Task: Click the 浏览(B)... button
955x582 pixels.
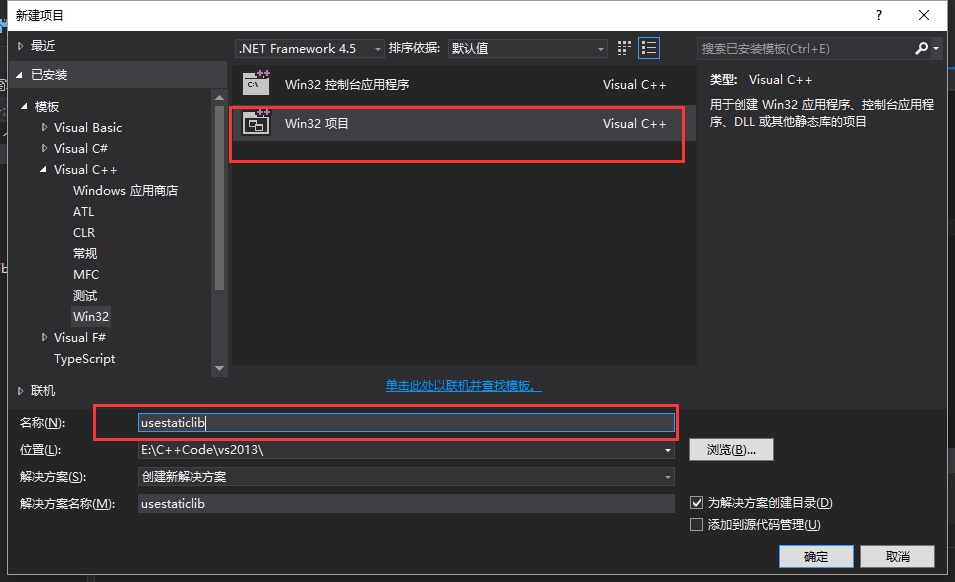Action: point(731,450)
